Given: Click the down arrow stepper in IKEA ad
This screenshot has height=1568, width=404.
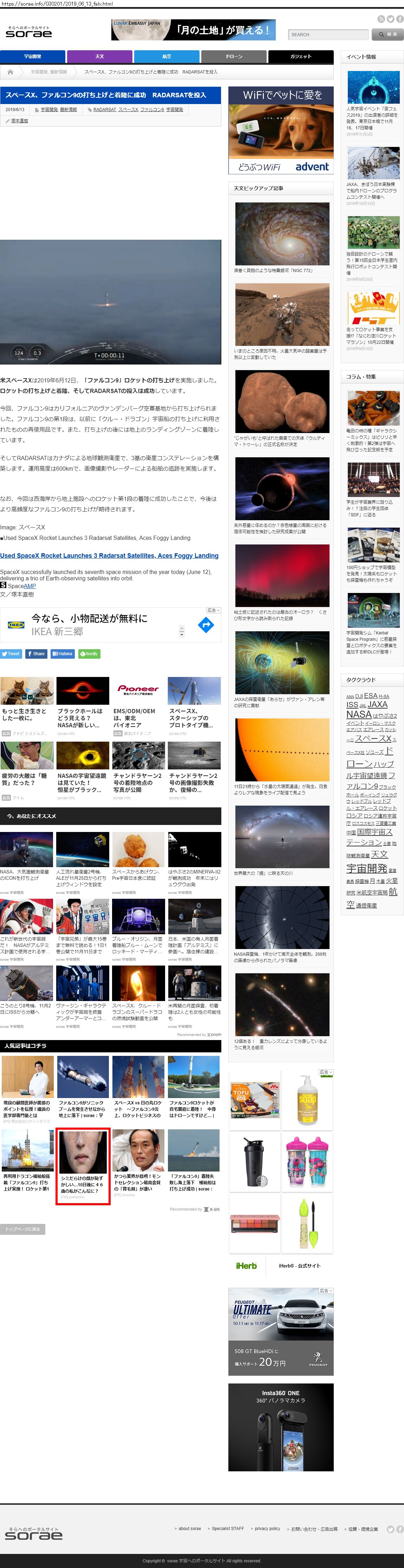Looking at the screenshot, I should (x=181, y=634).
